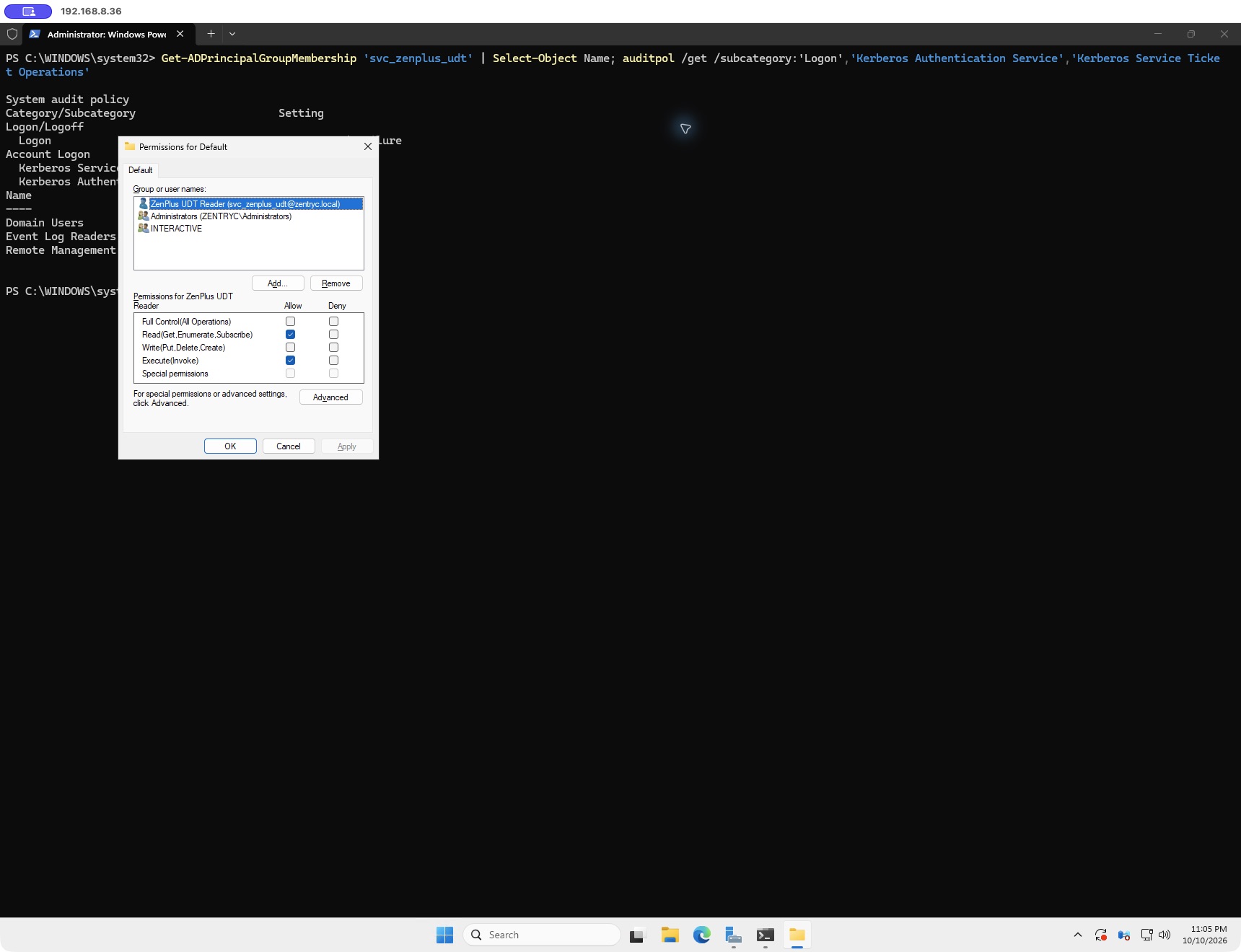Open Task View from taskbar
This screenshot has height=952, width=1241.
638,935
